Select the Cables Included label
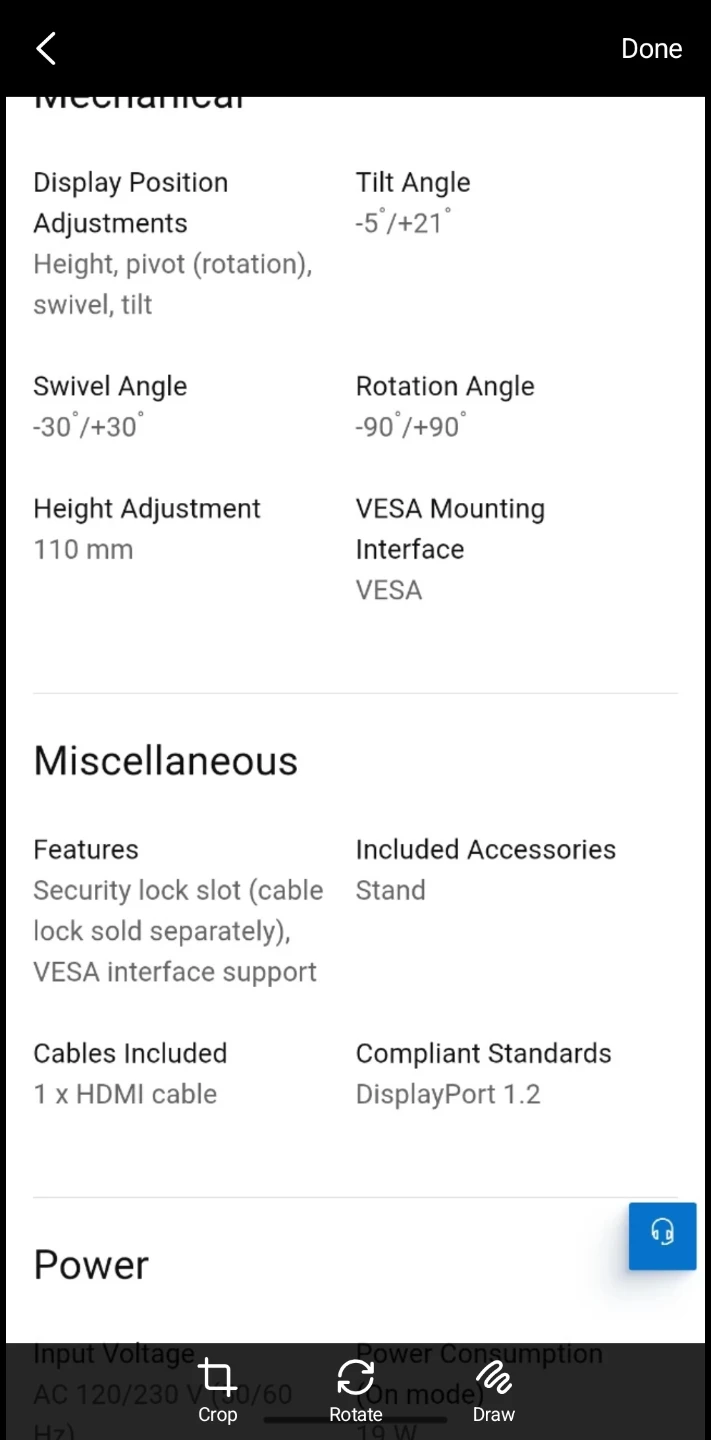Image resolution: width=711 pixels, height=1440 pixels. pyautogui.click(x=130, y=1054)
